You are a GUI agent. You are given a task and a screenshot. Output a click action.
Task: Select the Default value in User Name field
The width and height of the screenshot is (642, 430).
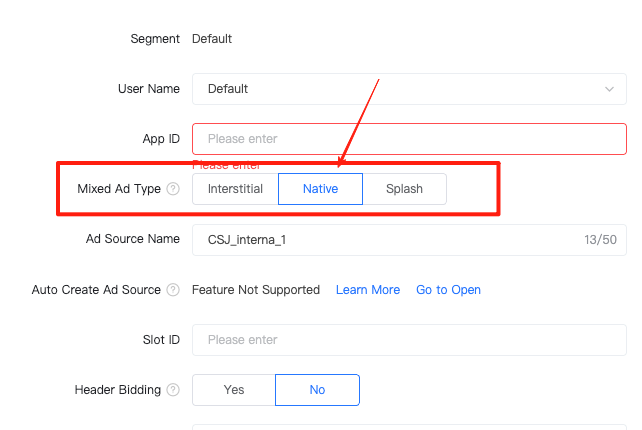click(228, 89)
